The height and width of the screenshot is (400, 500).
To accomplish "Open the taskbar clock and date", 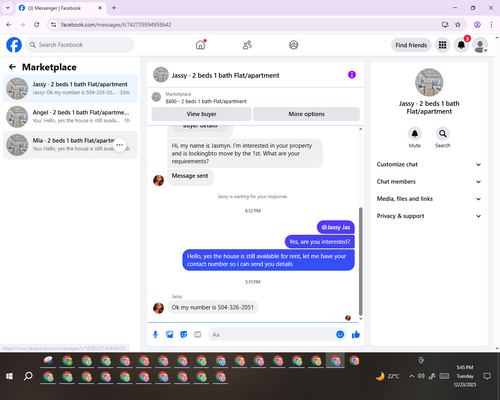I will coord(465,376).
